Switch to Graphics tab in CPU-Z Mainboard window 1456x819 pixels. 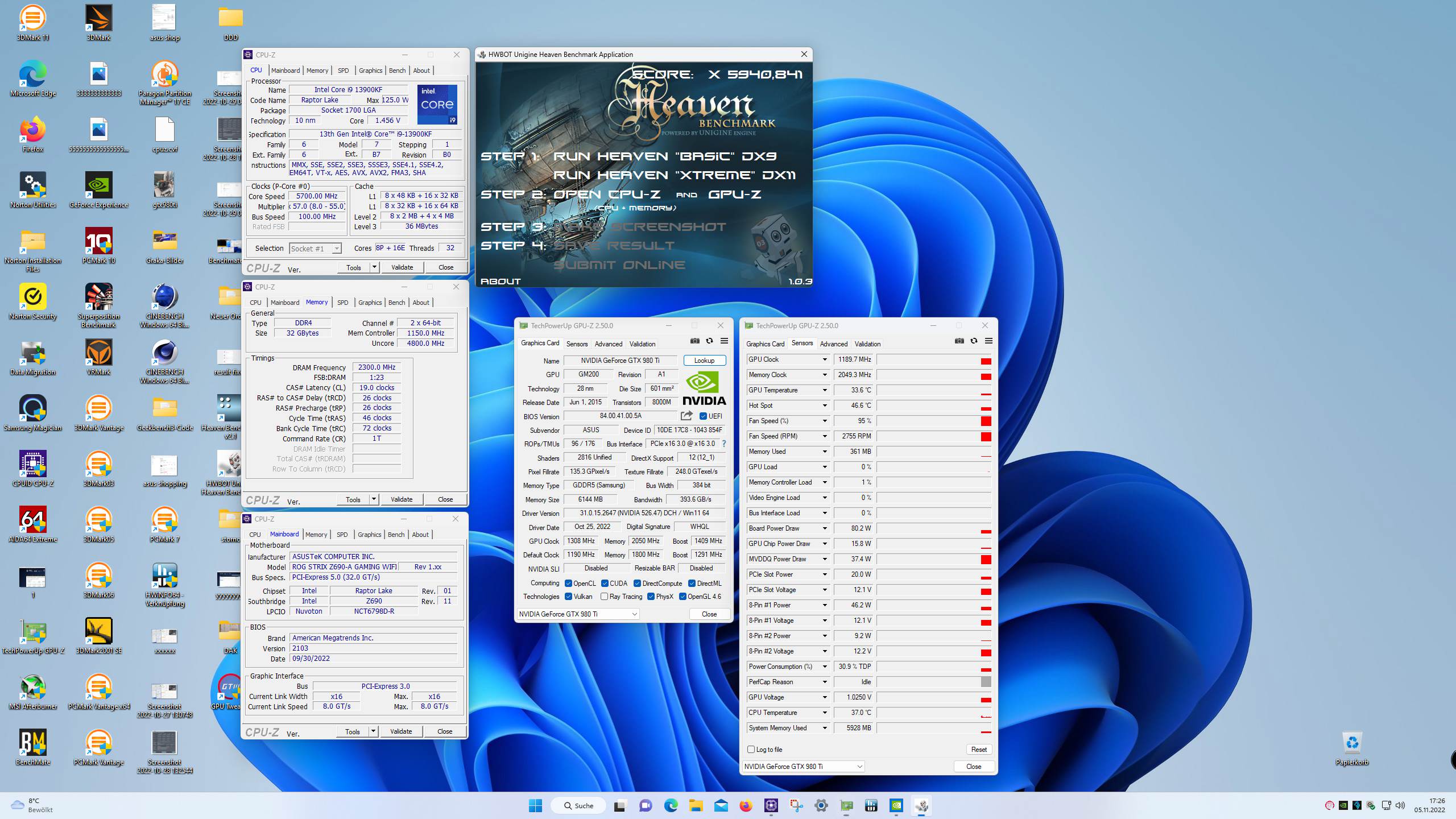pos(369,535)
